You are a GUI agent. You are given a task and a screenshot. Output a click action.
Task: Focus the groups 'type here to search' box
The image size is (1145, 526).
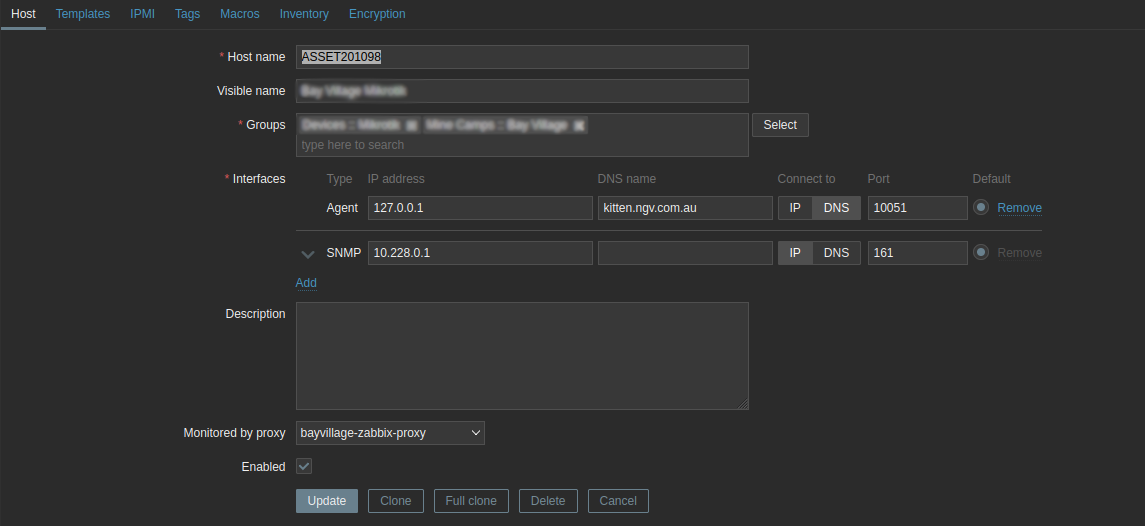coord(522,145)
